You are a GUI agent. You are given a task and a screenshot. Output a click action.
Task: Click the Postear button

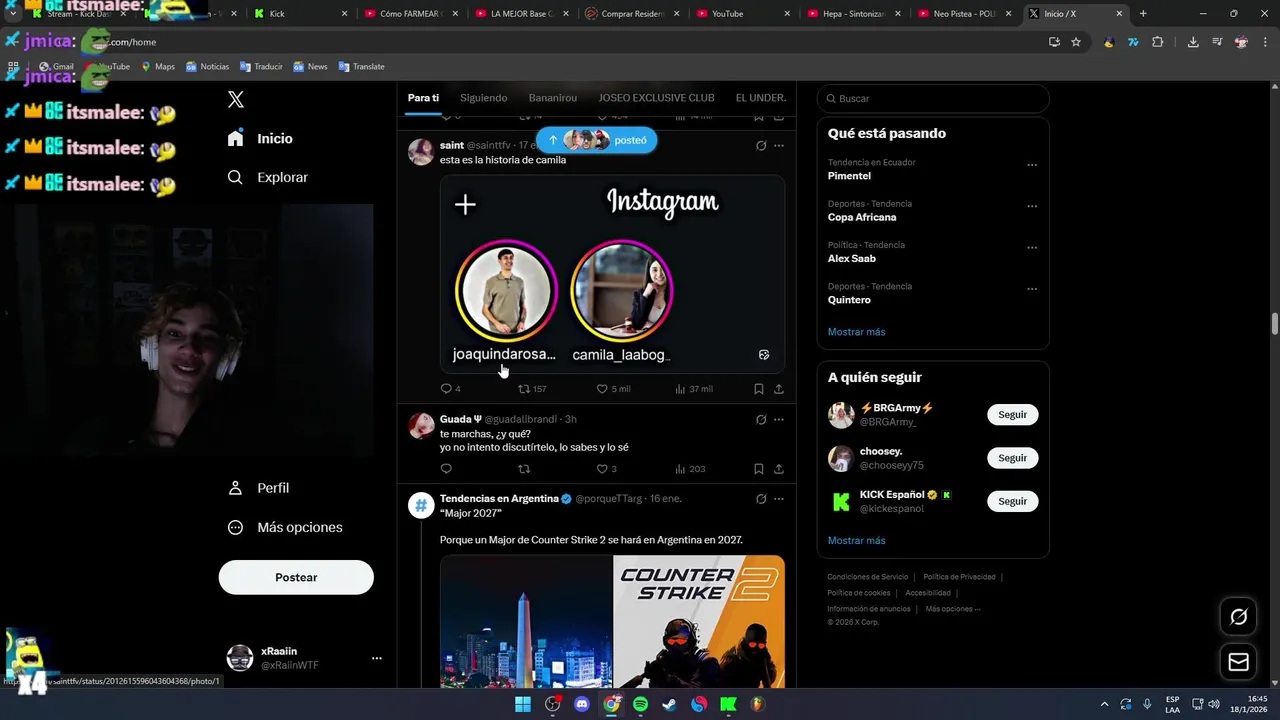click(296, 577)
